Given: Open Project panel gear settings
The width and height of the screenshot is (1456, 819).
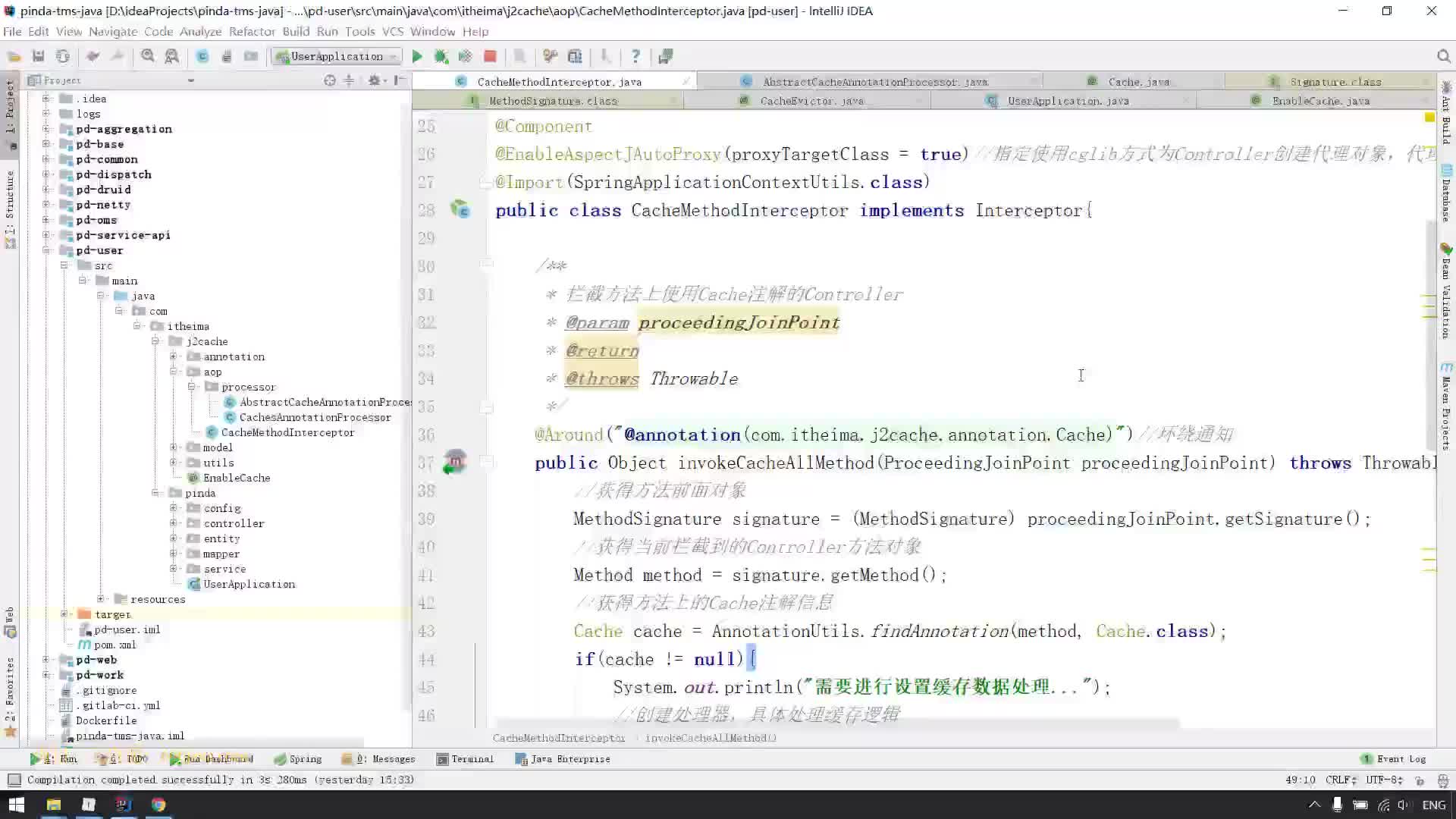Looking at the screenshot, I should (x=374, y=80).
